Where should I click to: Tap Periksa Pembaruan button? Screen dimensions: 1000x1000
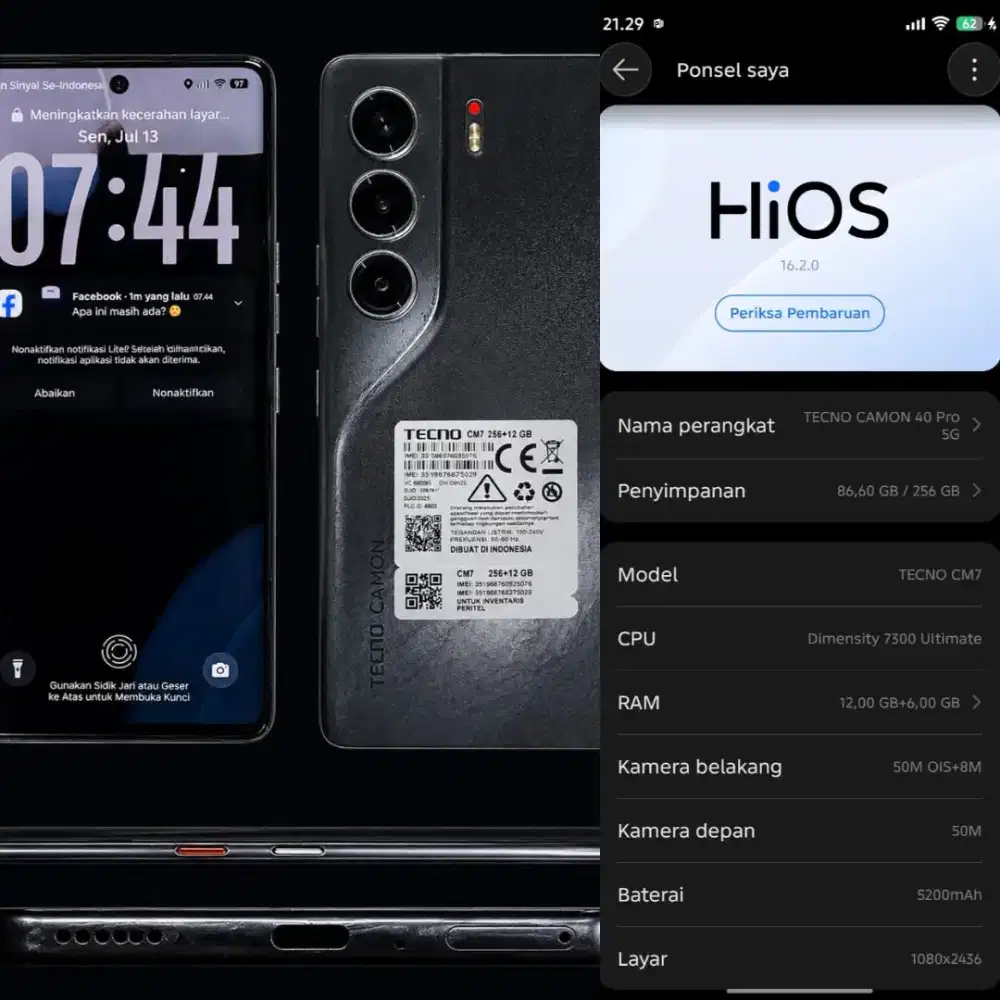(799, 313)
